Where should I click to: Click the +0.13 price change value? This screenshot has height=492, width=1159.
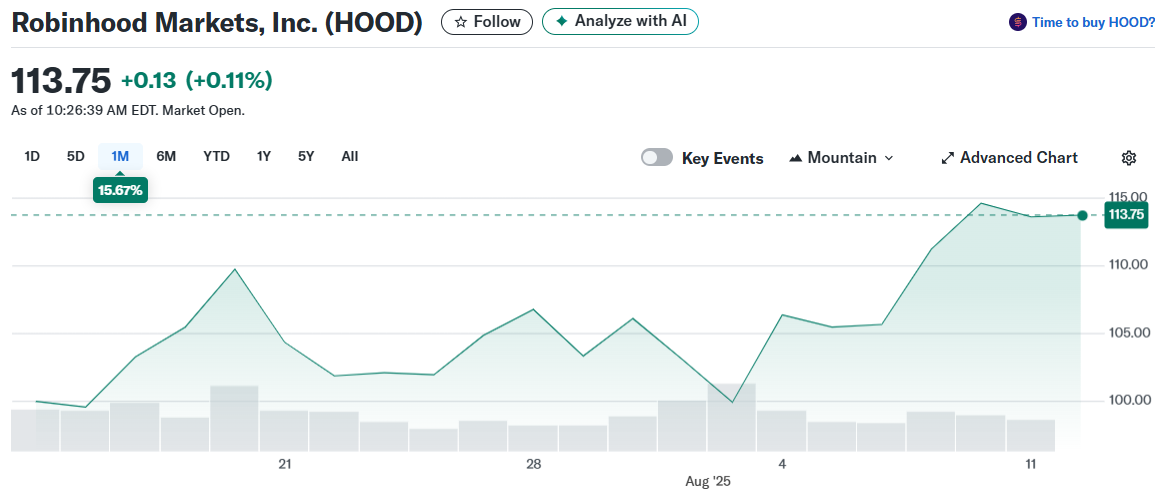(x=148, y=81)
